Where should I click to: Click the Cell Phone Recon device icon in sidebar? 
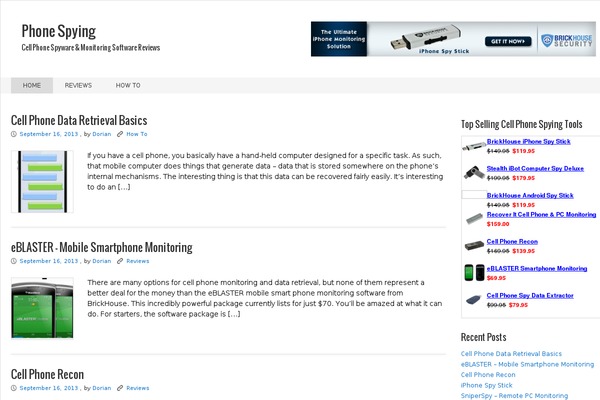474,245
